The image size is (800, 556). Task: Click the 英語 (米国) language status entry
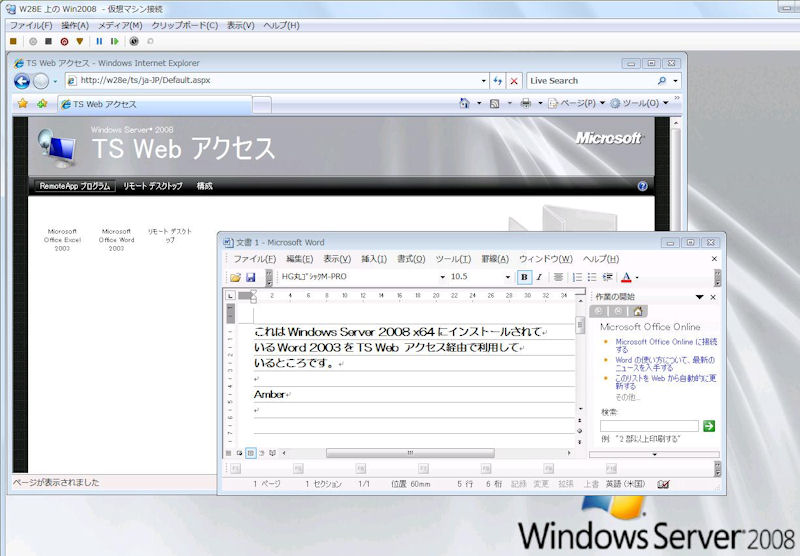(626, 484)
